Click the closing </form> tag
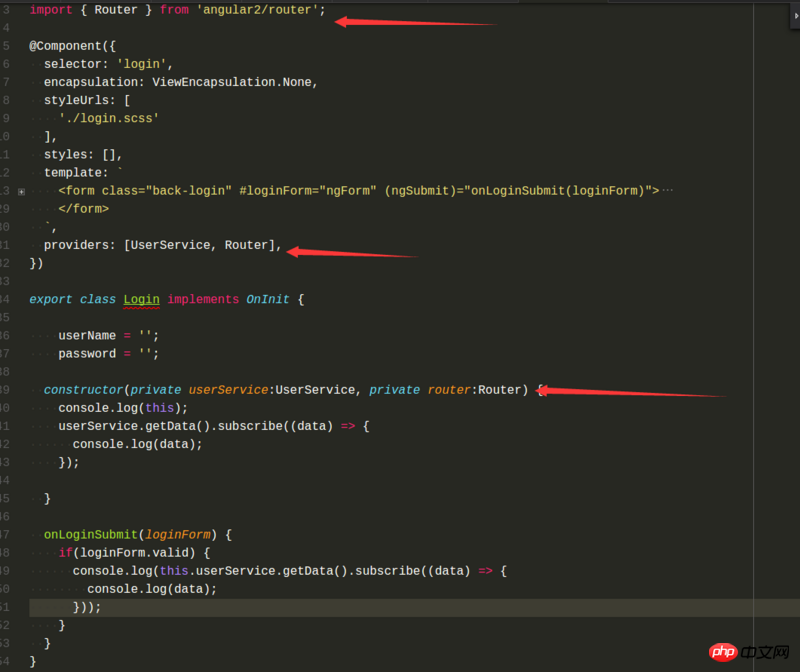The width and height of the screenshot is (800, 672). pos(83,209)
